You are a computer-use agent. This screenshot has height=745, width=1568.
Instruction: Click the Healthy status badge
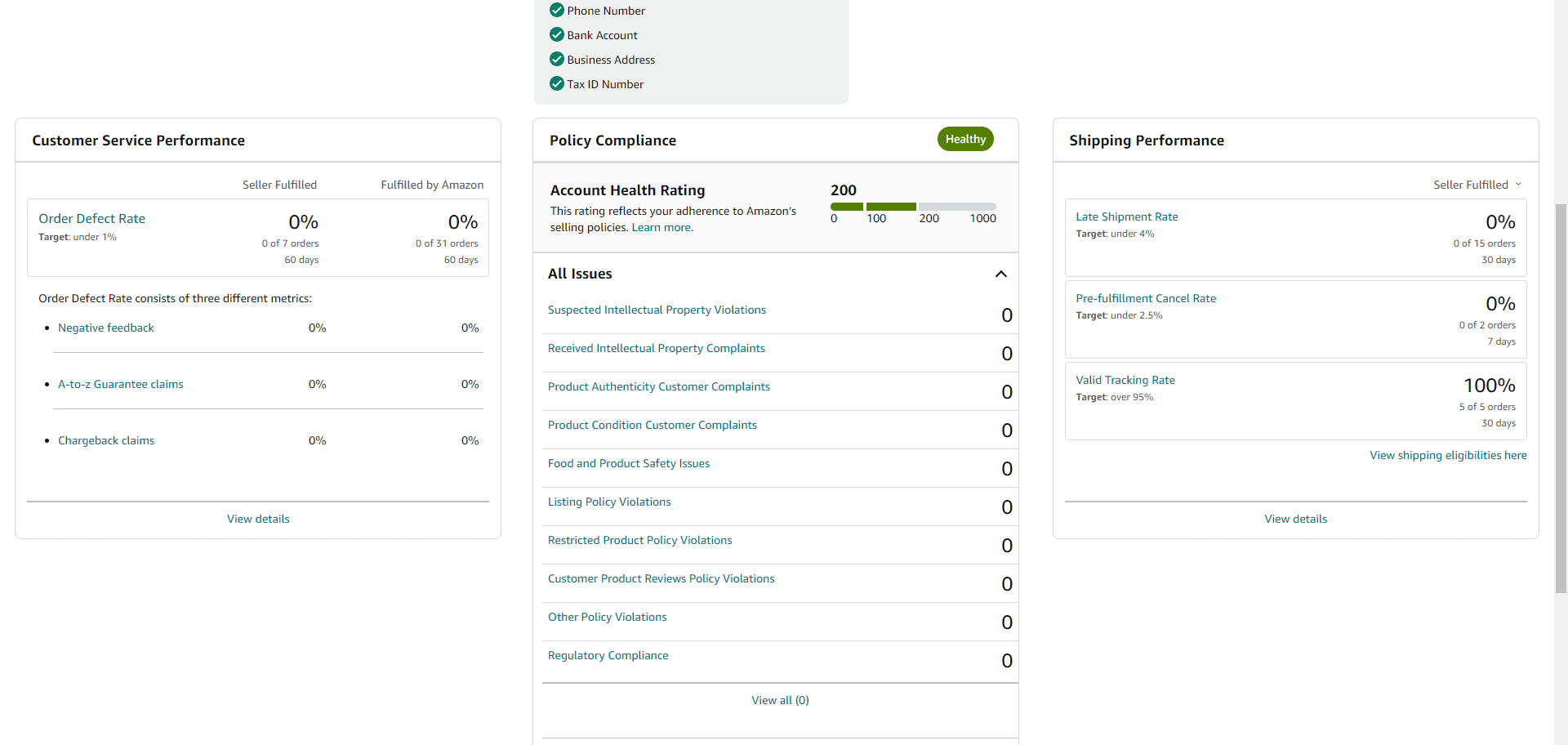point(965,139)
